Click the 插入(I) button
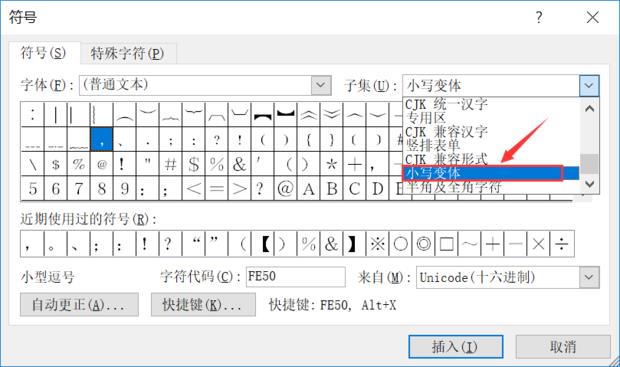 point(456,347)
